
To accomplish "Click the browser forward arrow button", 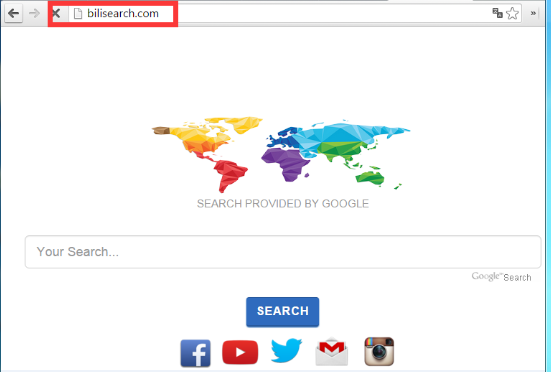I will (x=34, y=14).
